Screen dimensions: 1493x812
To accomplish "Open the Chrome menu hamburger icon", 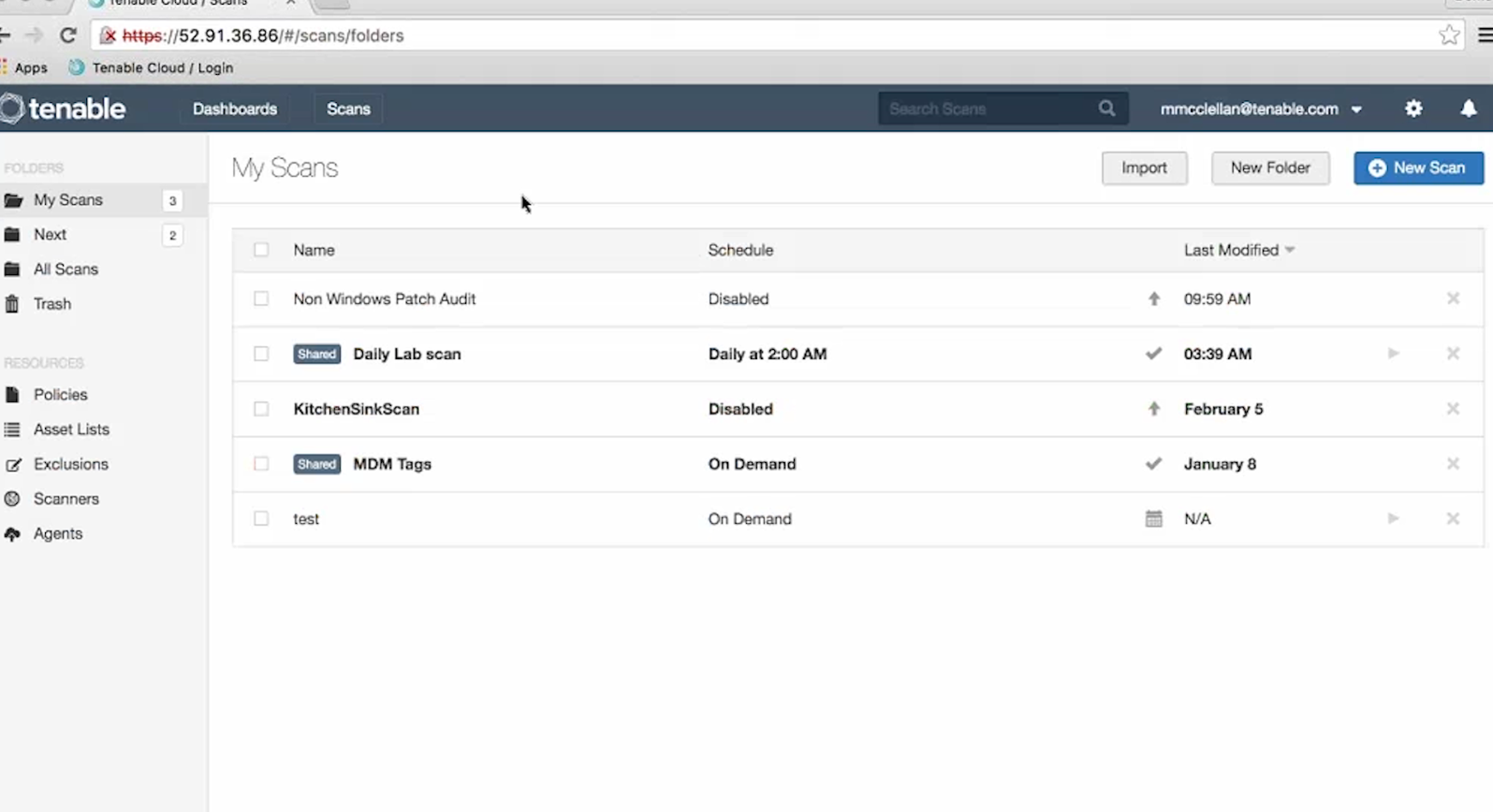I will click(x=1485, y=36).
